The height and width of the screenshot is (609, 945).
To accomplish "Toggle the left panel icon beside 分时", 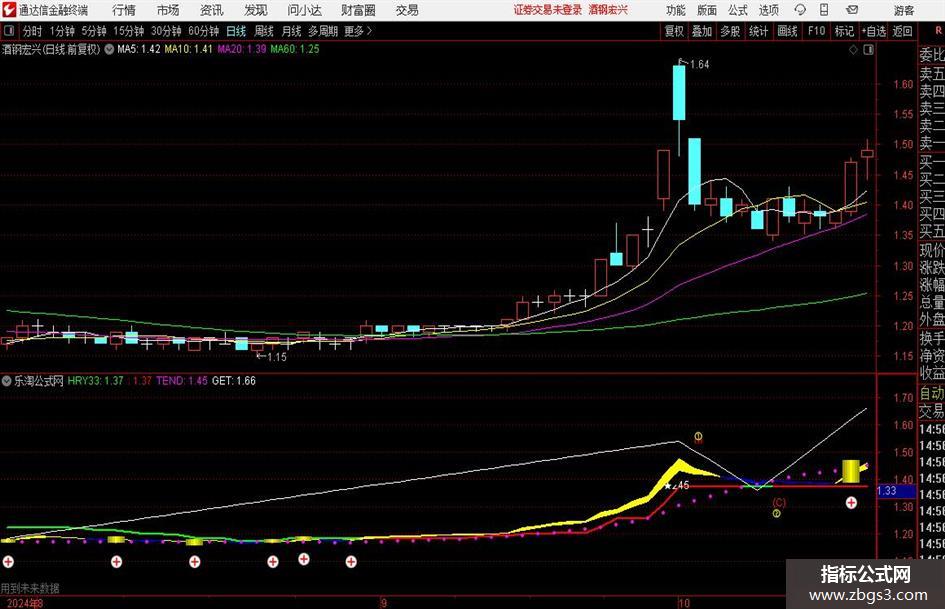I will [x=8, y=31].
